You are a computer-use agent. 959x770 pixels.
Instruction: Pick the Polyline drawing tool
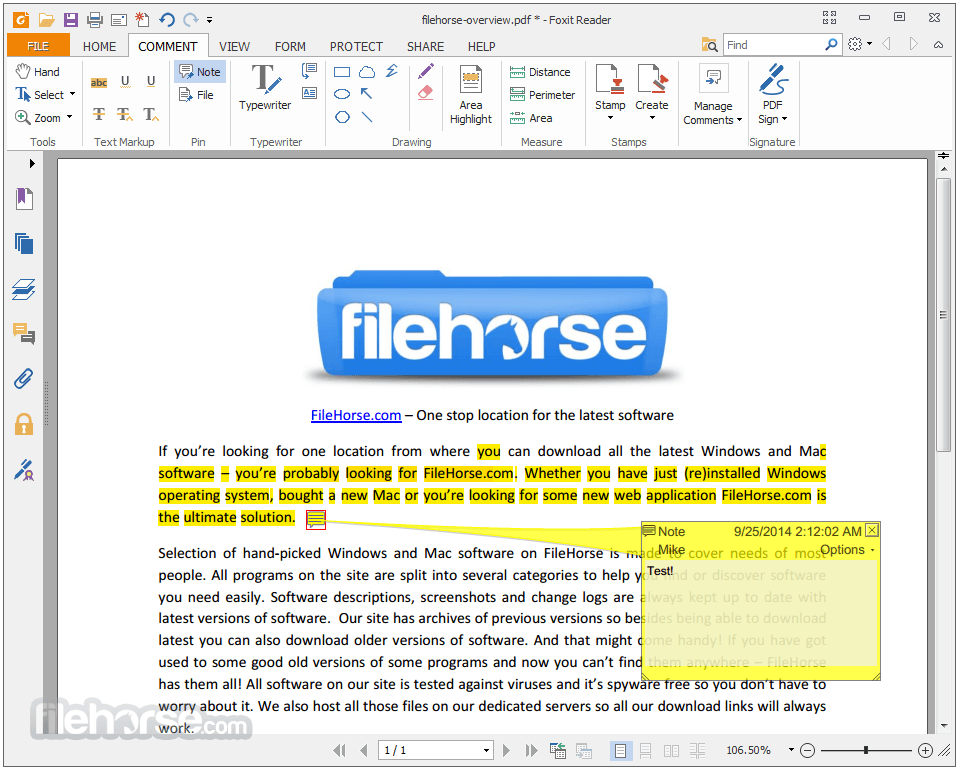pos(392,71)
